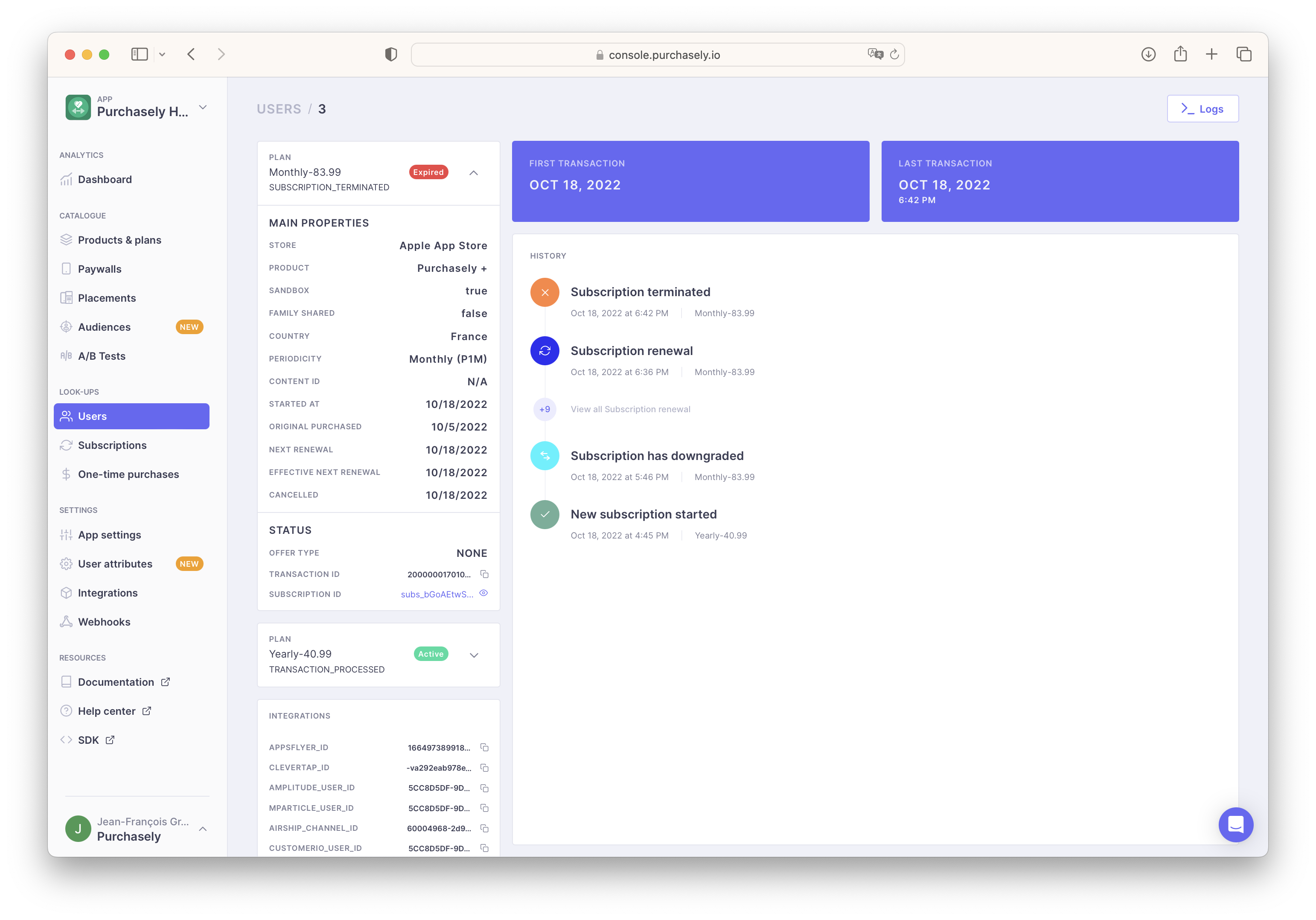
Task: Select the Webhooks icon under Settings
Action: tap(67, 621)
